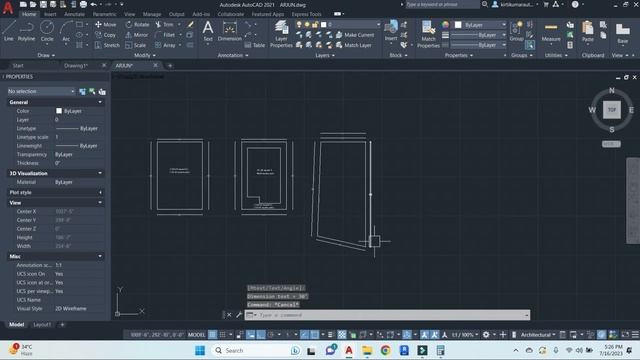The height and width of the screenshot is (360, 640).
Task: Open the Annotate ribbon tab
Action: [x=74, y=14]
